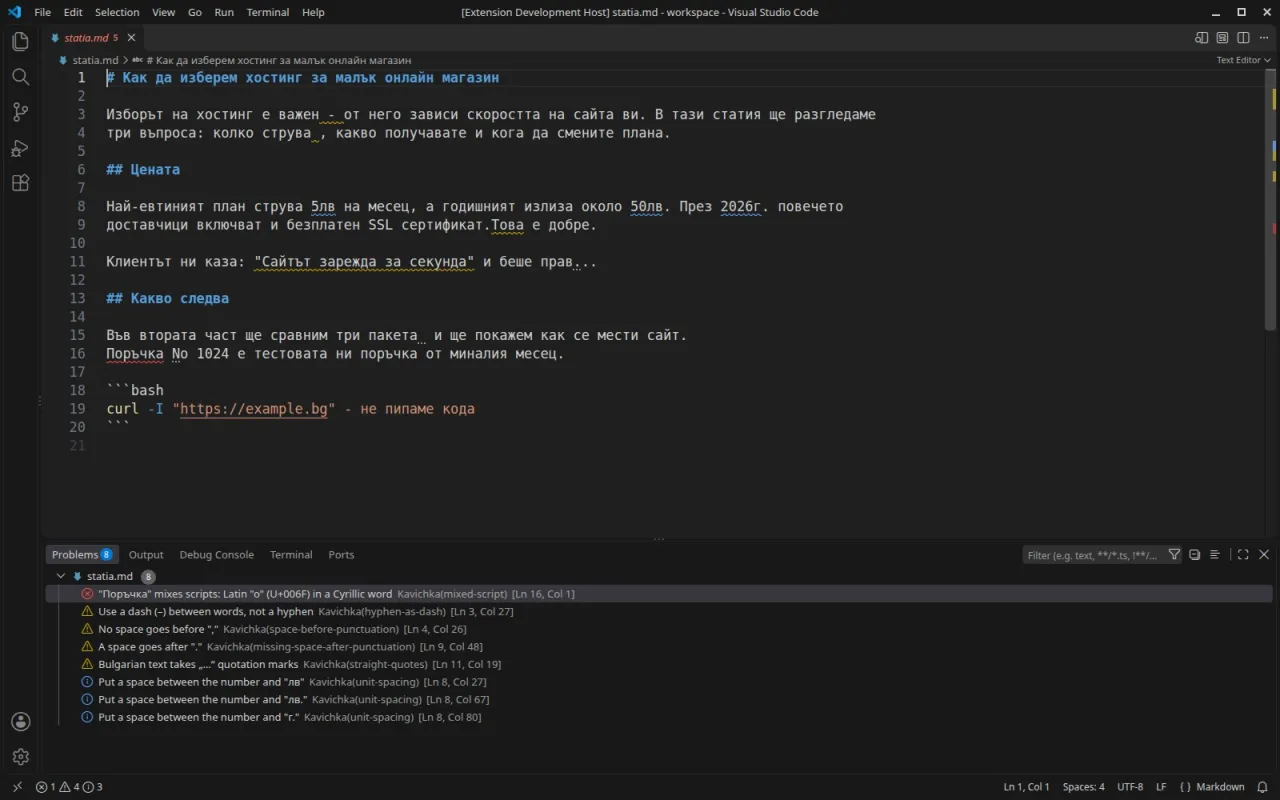
Task: Open the Search view in activity bar
Action: click(x=20, y=77)
